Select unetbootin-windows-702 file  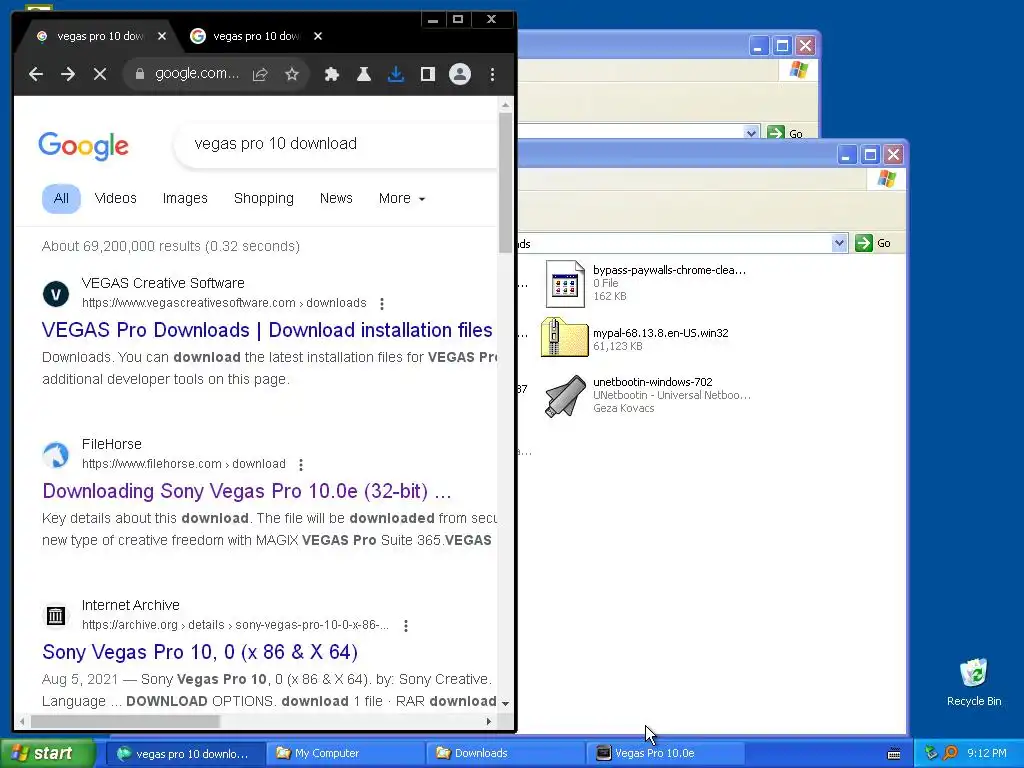pos(648,395)
